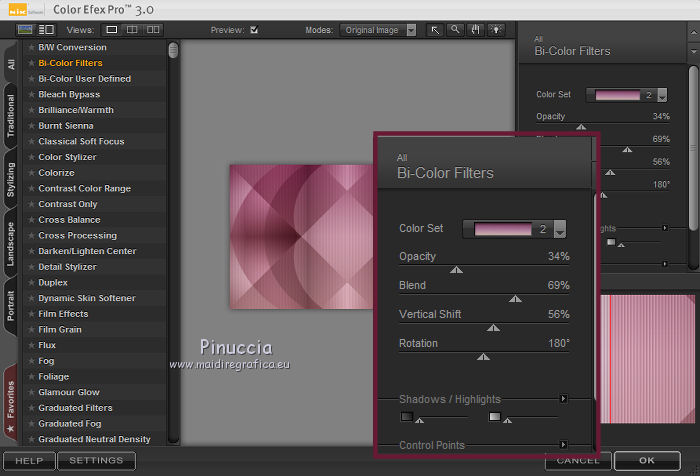Expand the Shadows / Highlights section

pos(563,399)
